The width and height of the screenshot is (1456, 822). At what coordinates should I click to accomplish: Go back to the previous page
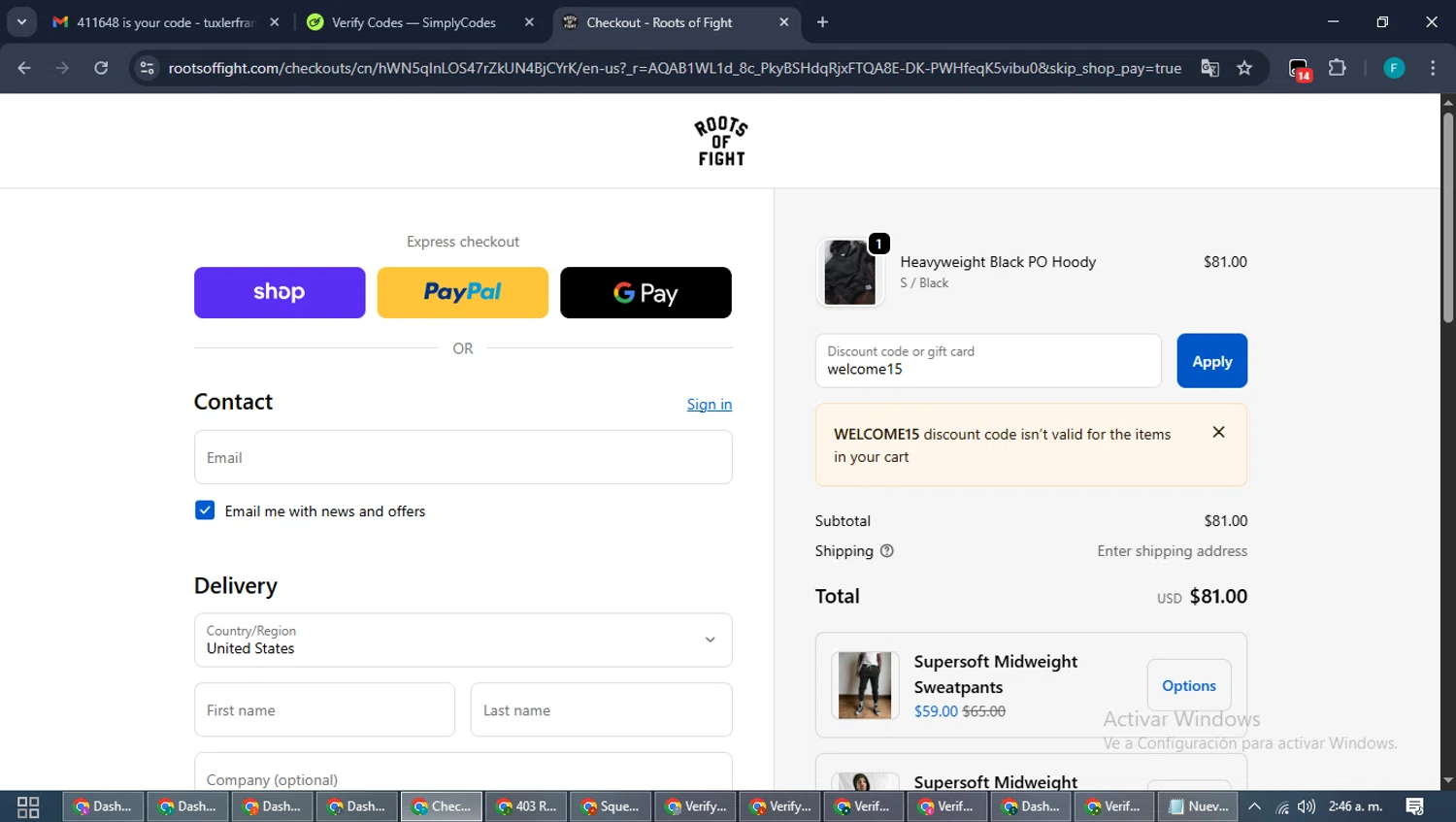[24, 68]
